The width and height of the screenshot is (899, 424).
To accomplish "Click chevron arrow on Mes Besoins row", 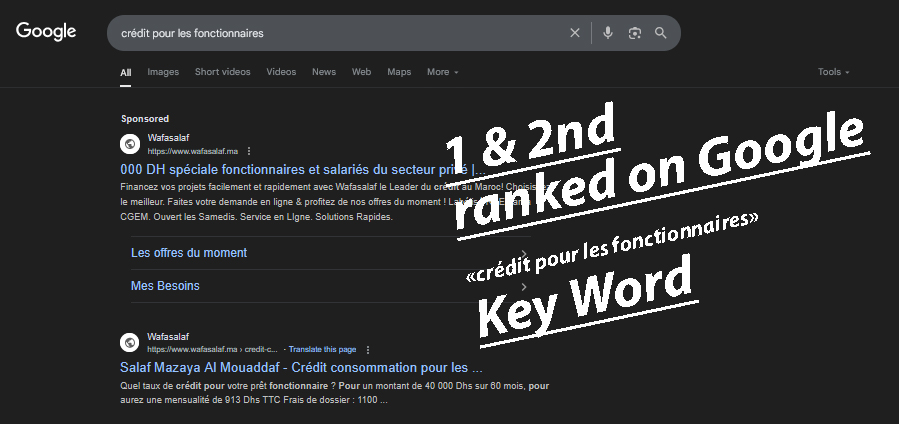I will tap(524, 286).
